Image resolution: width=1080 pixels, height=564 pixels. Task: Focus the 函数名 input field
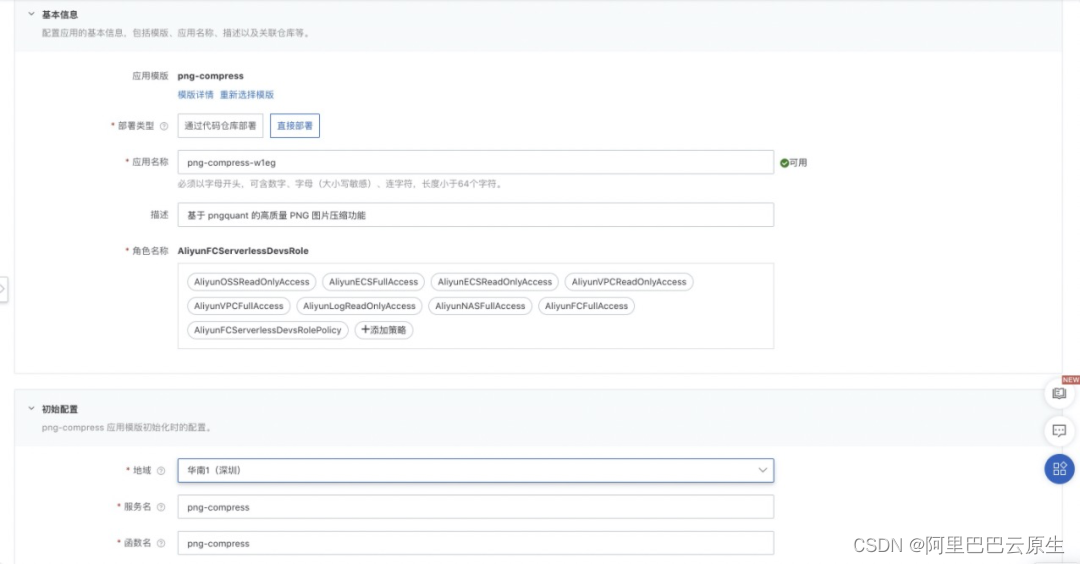[475, 543]
